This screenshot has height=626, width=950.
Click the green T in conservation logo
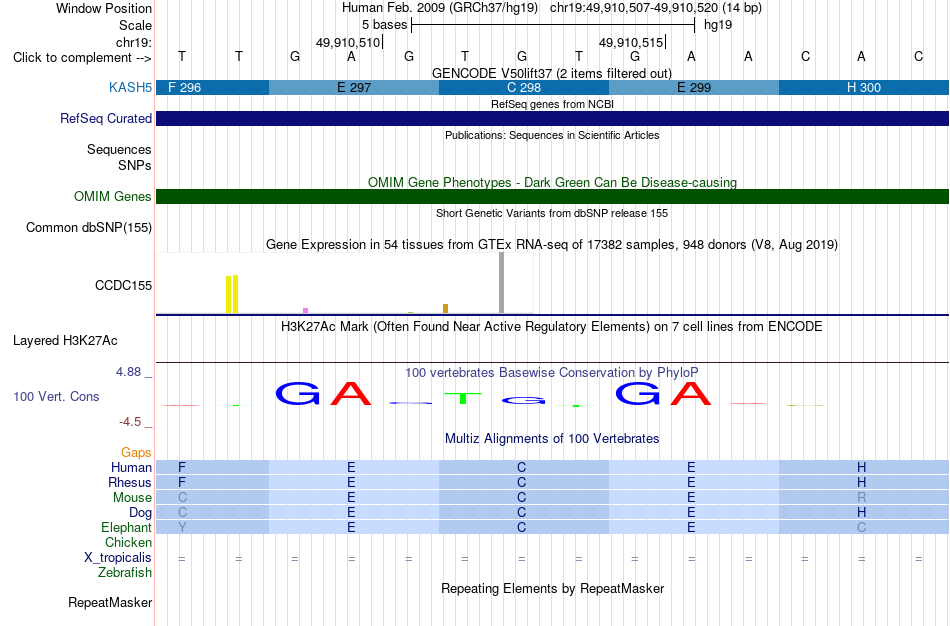[x=463, y=398]
